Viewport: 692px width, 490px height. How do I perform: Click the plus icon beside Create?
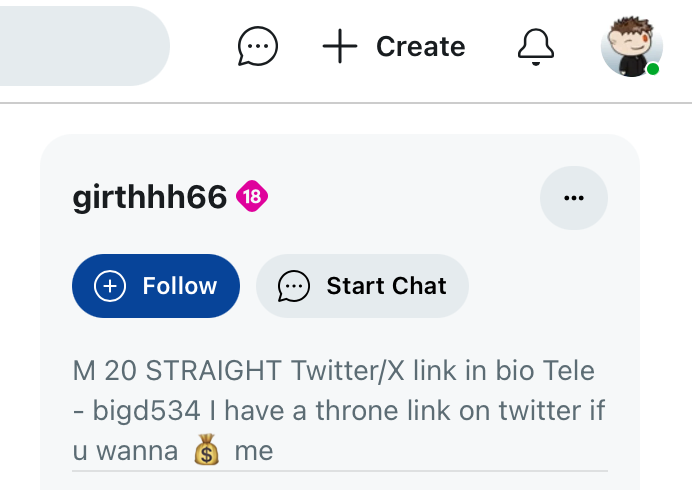tap(339, 46)
